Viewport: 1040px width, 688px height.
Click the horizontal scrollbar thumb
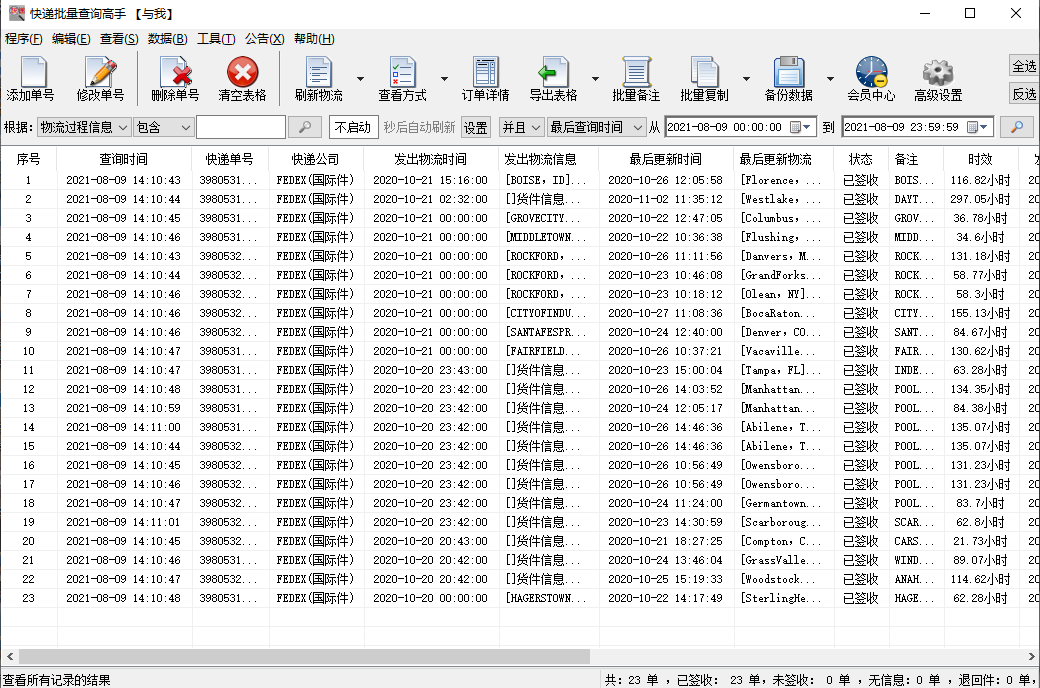[x=304, y=656]
